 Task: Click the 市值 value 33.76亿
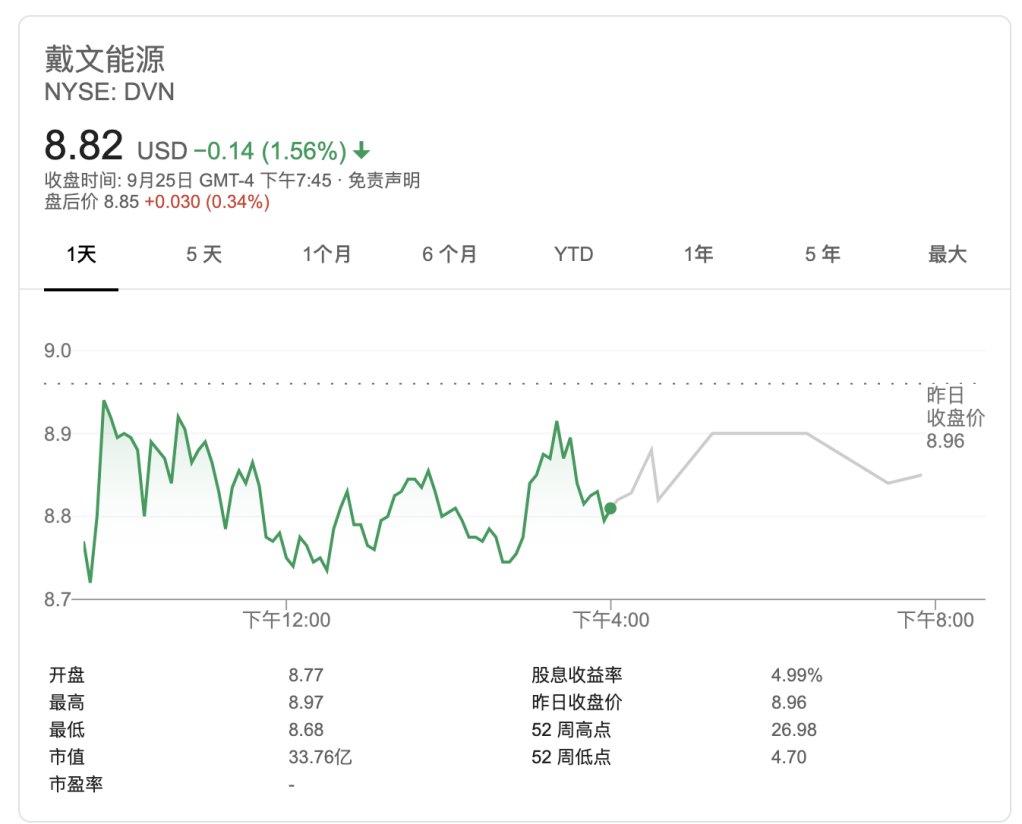[320, 757]
